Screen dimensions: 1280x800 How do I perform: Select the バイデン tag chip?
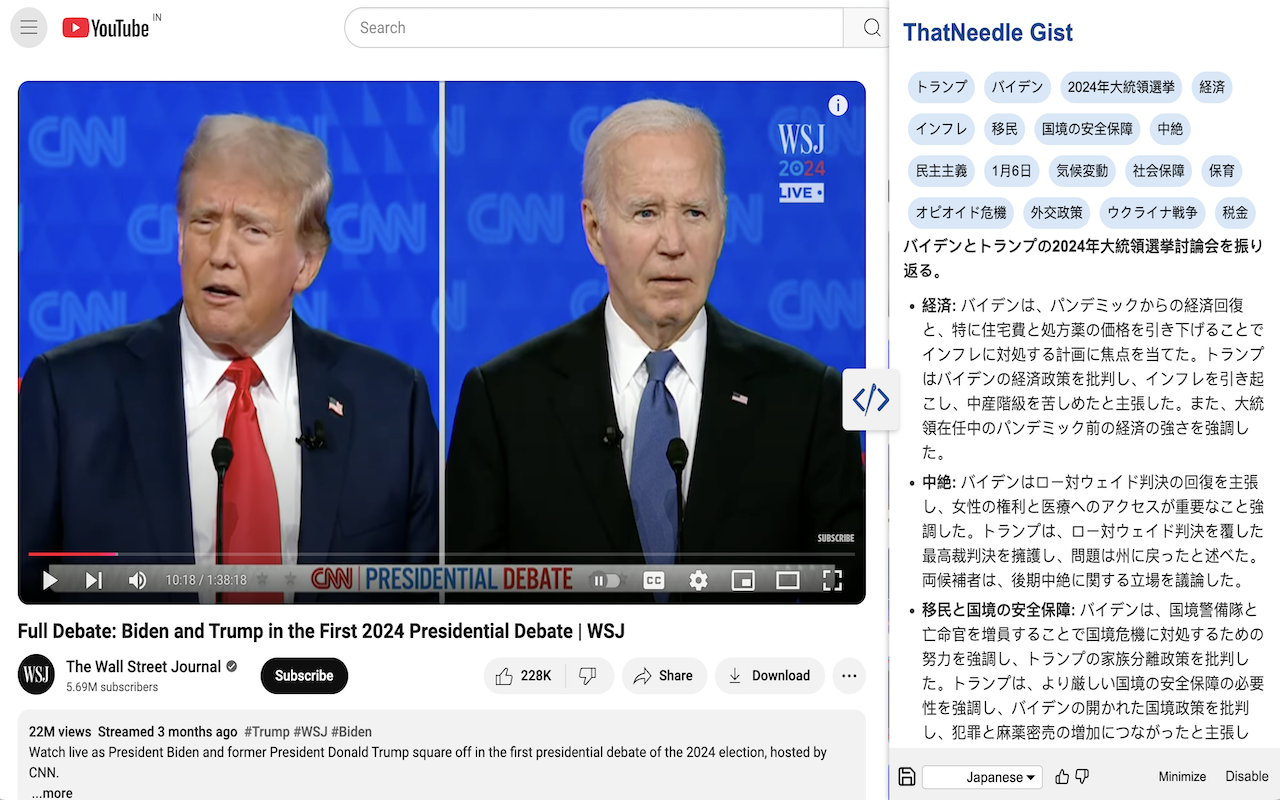pos(1018,87)
